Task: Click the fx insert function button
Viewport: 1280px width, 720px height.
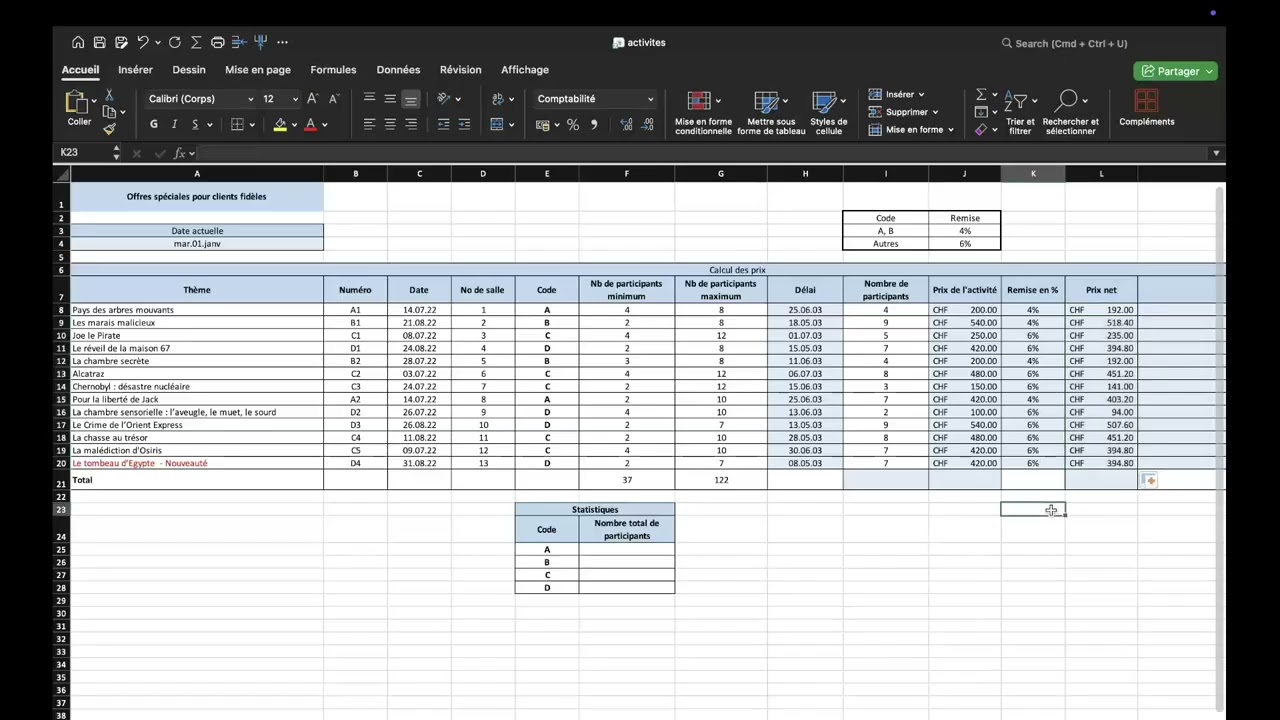Action: [x=180, y=153]
